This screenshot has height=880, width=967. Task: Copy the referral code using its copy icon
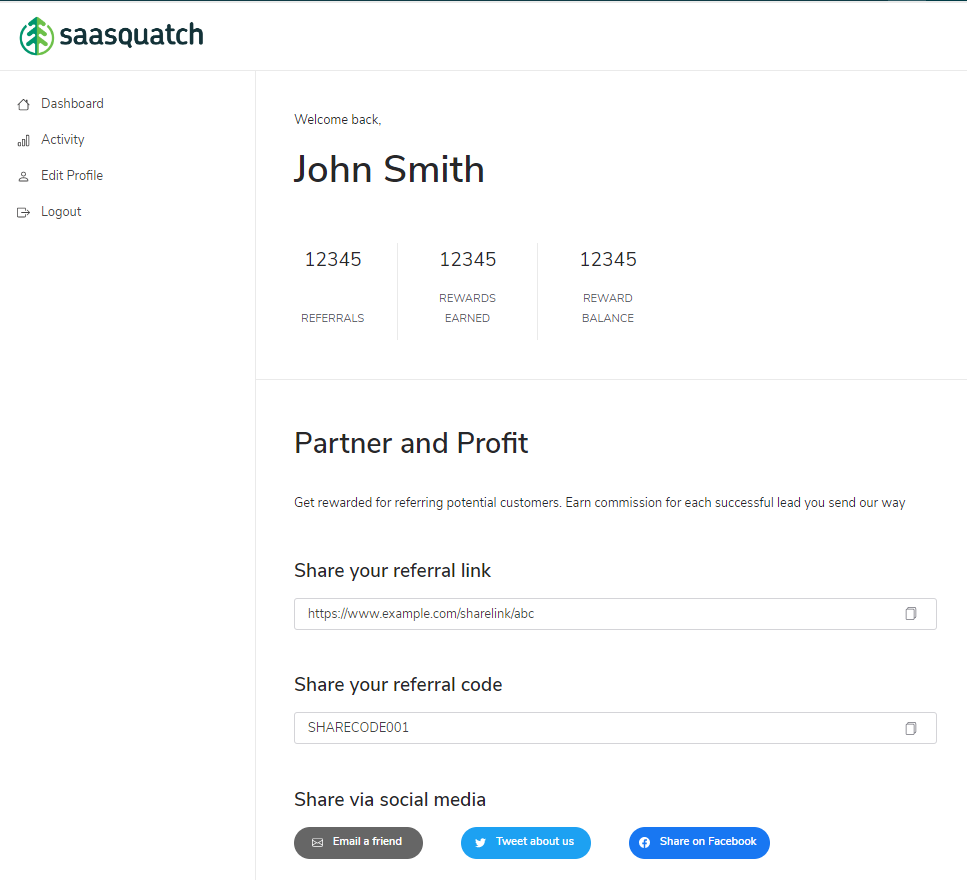coord(910,727)
